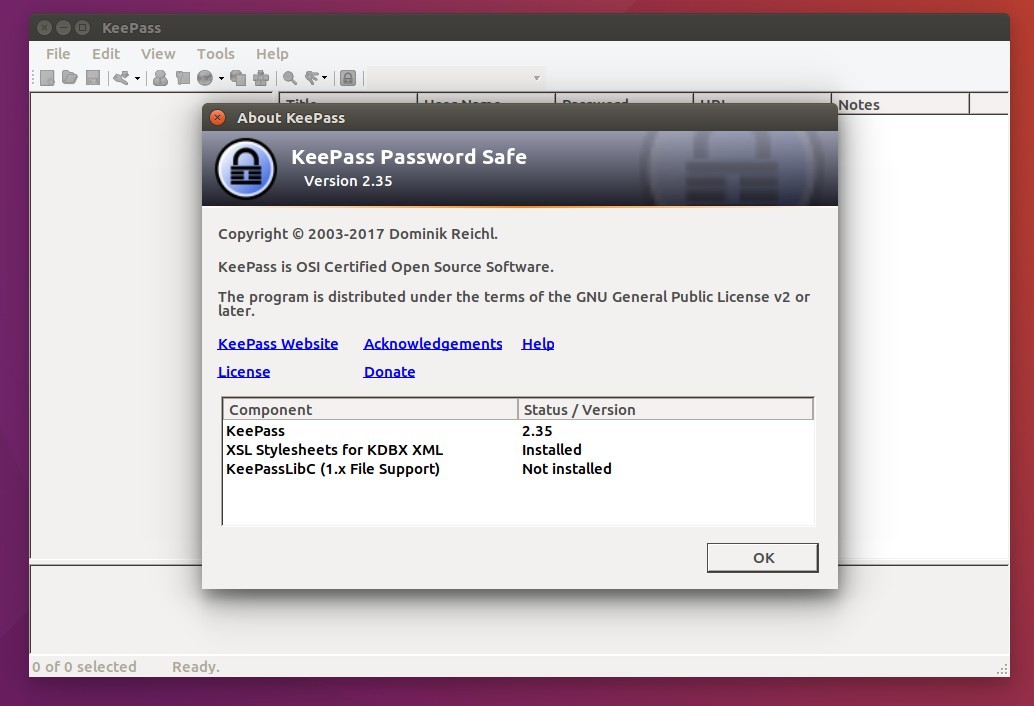Click the Show Entries toolbar icon
The height and width of the screenshot is (706, 1034).
(312, 78)
